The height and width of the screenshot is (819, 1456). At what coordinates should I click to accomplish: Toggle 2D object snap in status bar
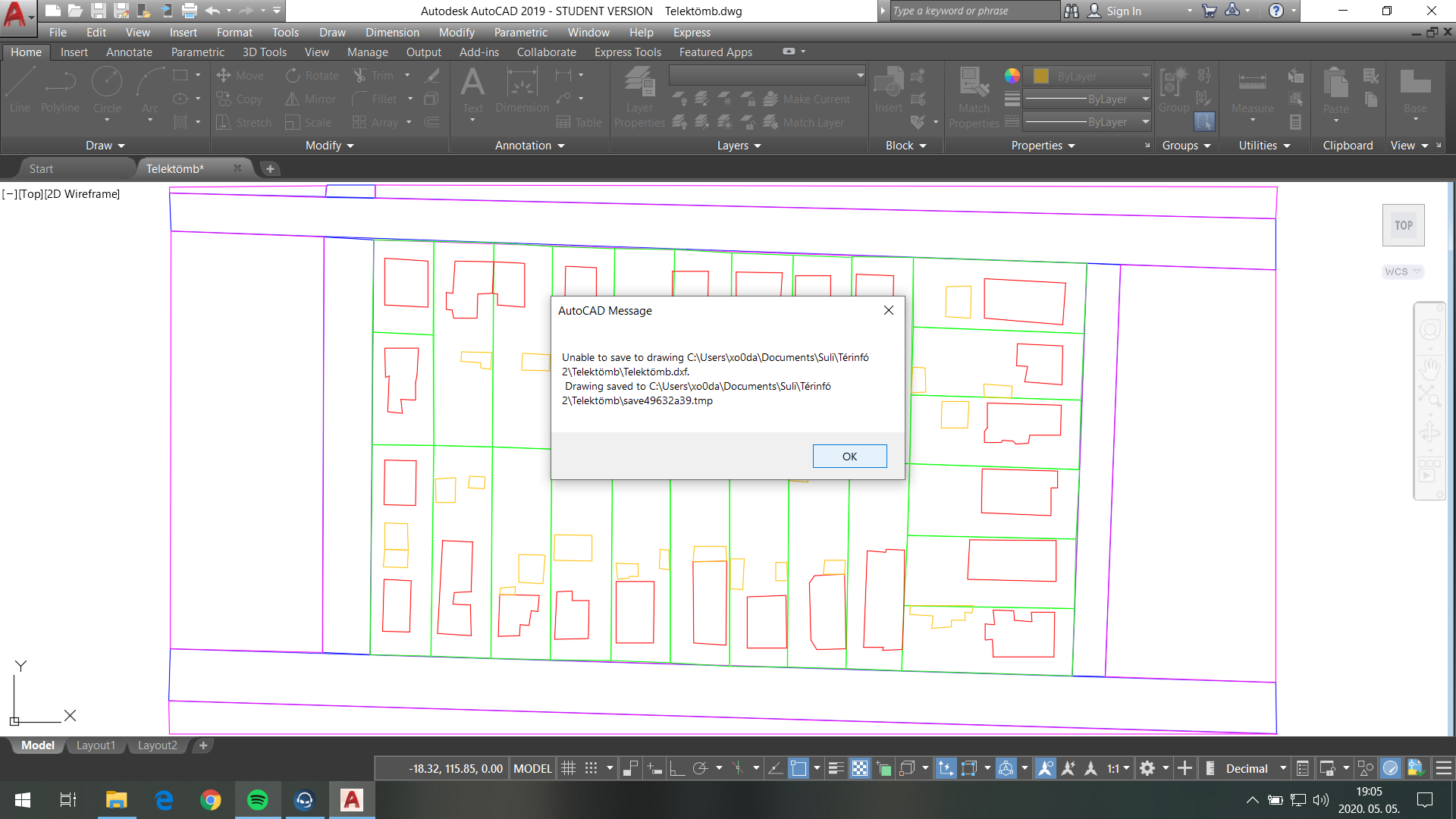coord(799,768)
